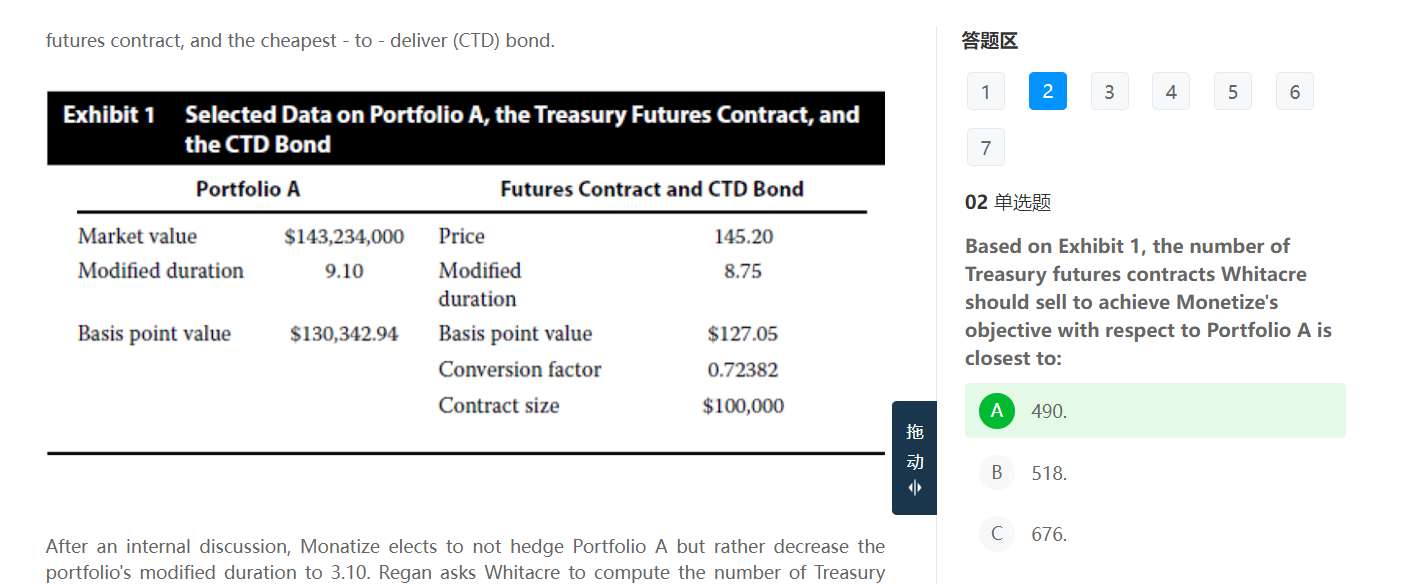
Task: Click the 拖动 panel divider handle
Action: [914, 459]
